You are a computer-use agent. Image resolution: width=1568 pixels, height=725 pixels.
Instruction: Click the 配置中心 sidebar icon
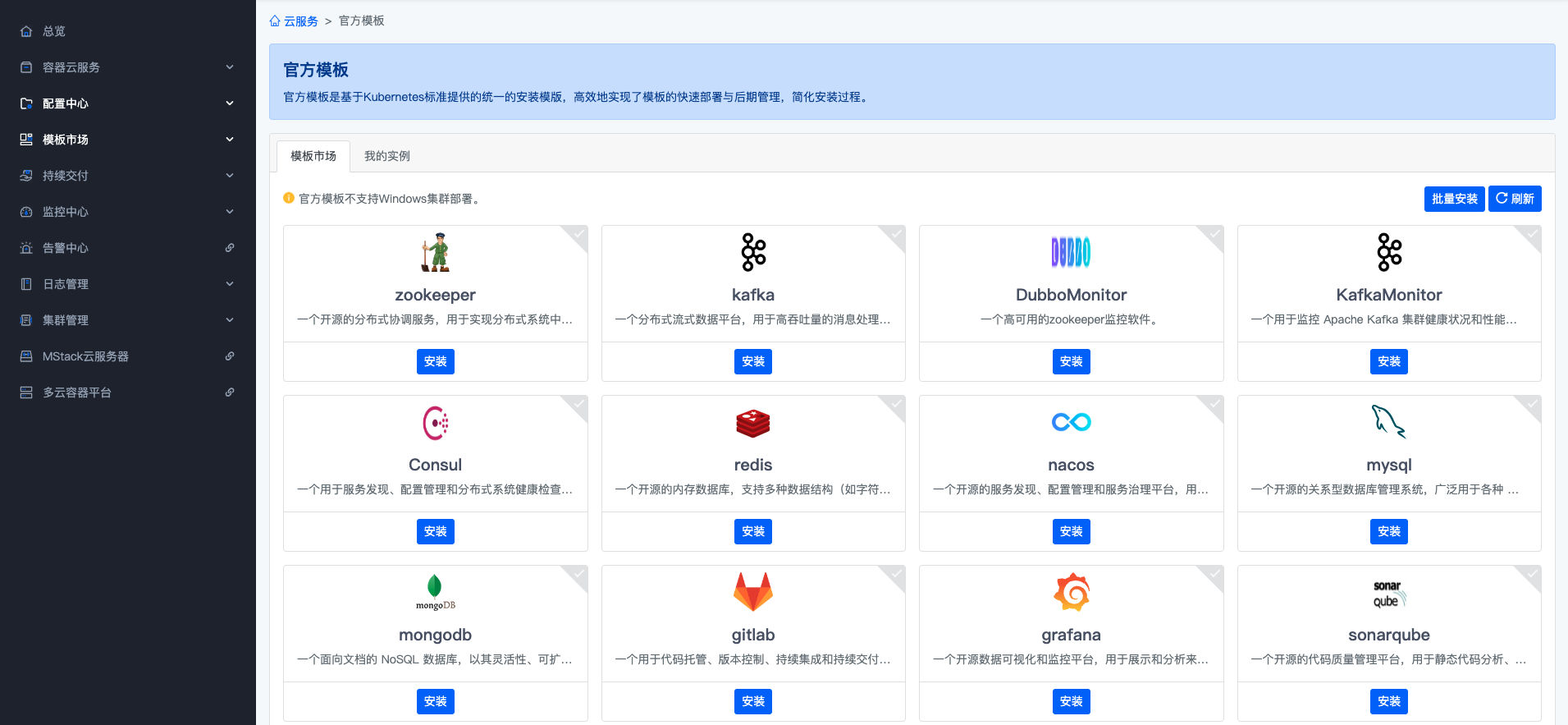pyautogui.click(x=26, y=103)
